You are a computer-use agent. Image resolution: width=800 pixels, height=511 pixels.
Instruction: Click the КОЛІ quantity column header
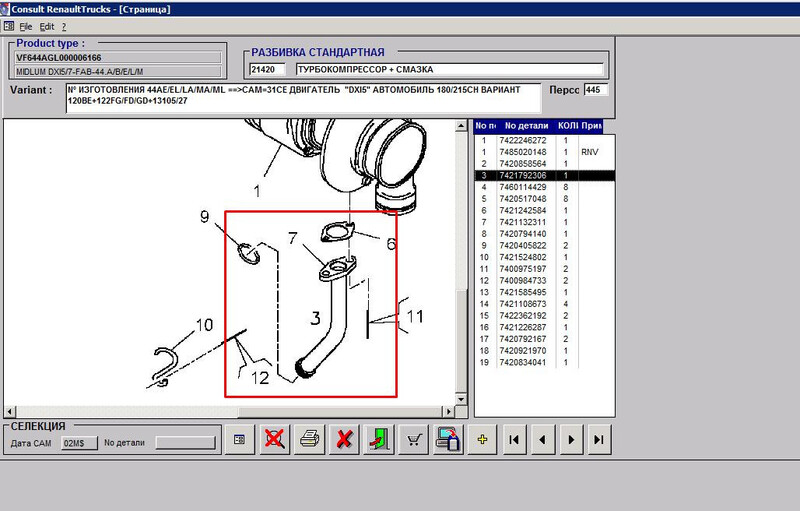click(567, 125)
